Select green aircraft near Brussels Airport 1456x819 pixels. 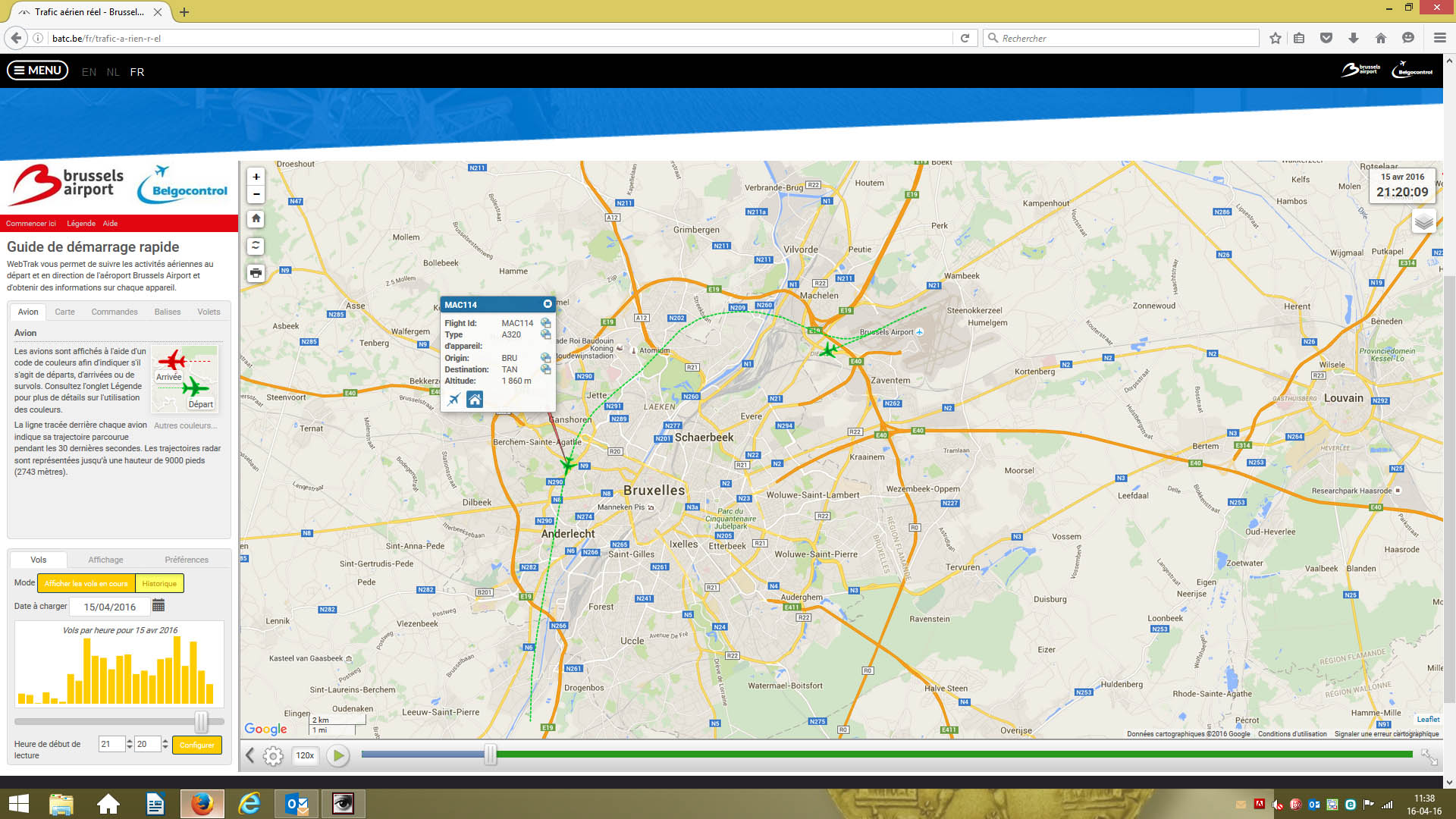pos(829,350)
